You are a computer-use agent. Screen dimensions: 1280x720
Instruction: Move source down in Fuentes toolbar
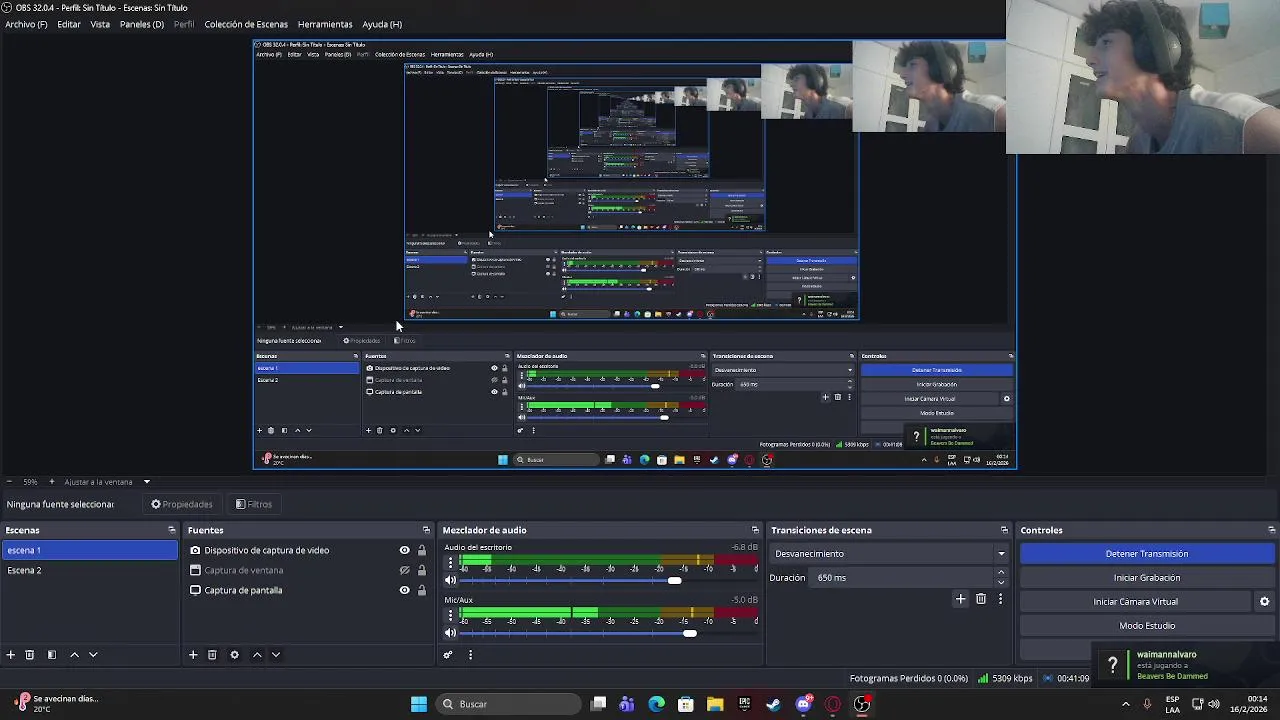point(276,655)
